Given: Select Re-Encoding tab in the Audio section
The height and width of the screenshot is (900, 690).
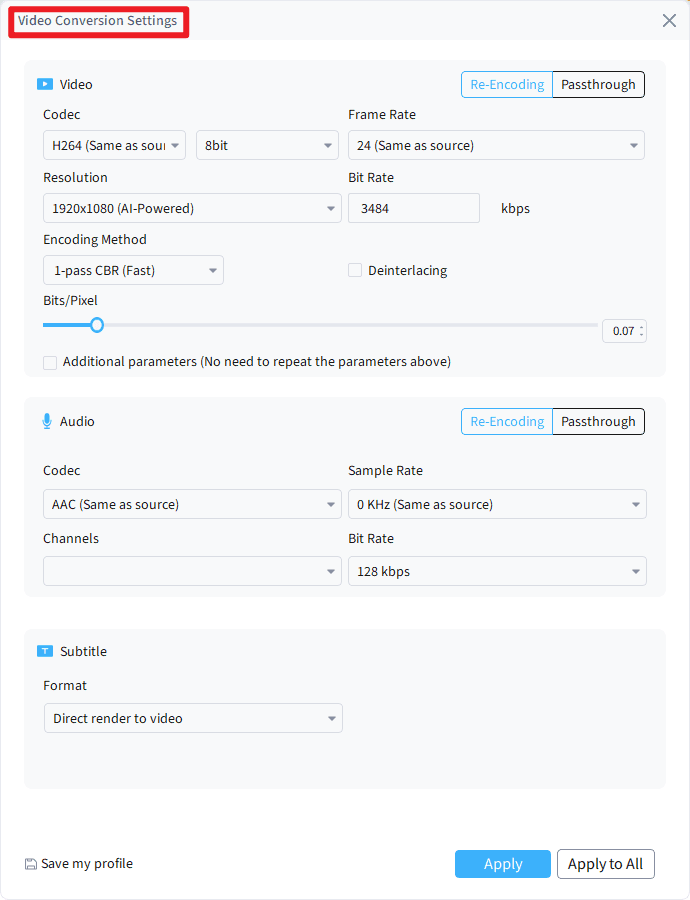Looking at the screenshot, I should 506,421.
